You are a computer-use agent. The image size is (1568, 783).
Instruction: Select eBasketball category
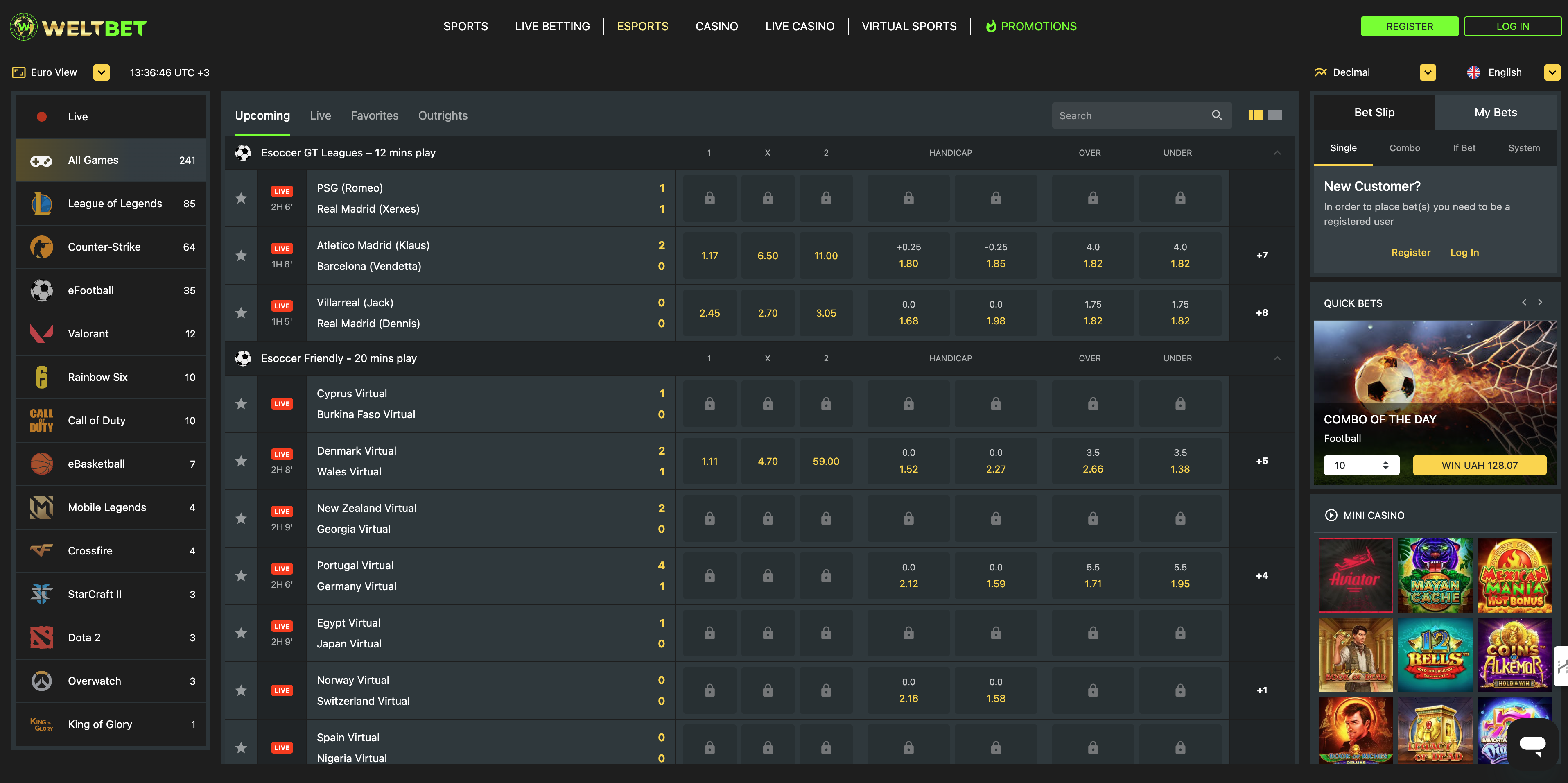110,464
